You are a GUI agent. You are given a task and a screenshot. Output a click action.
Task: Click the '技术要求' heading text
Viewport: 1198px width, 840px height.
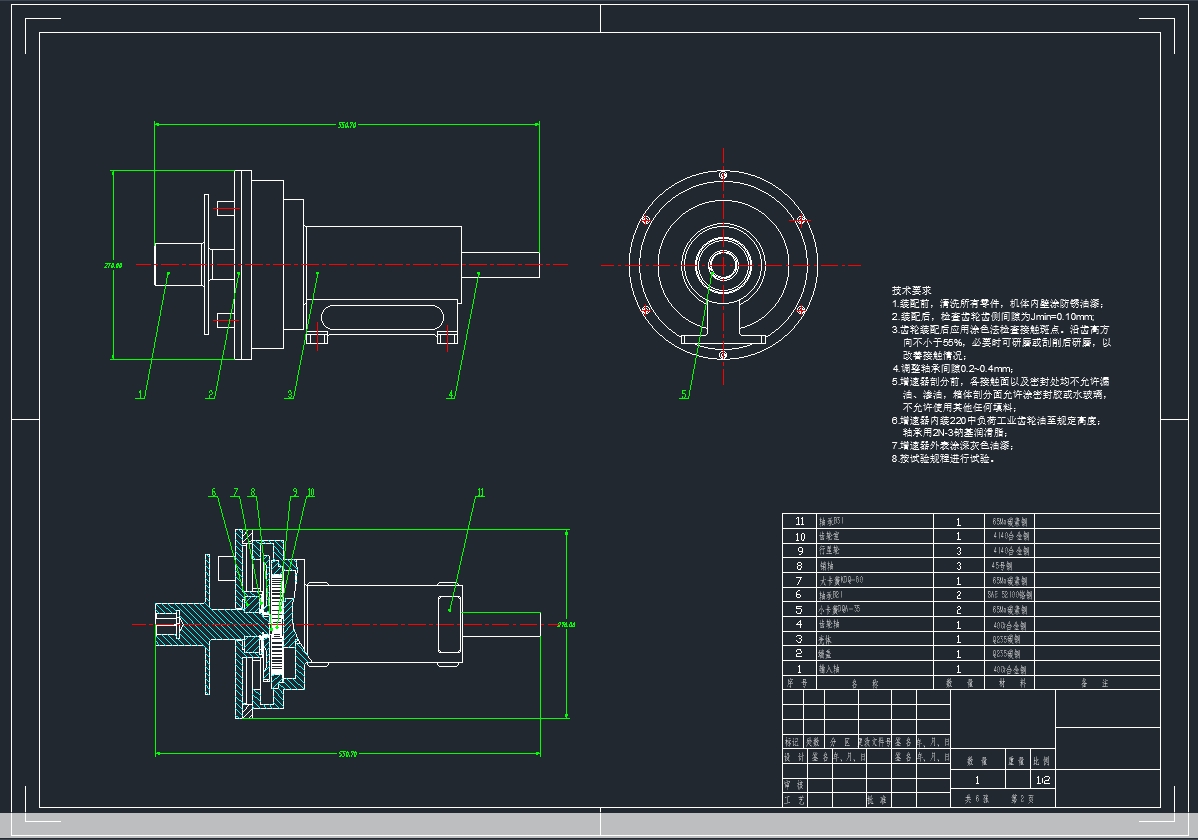click(x=911, y=290)
